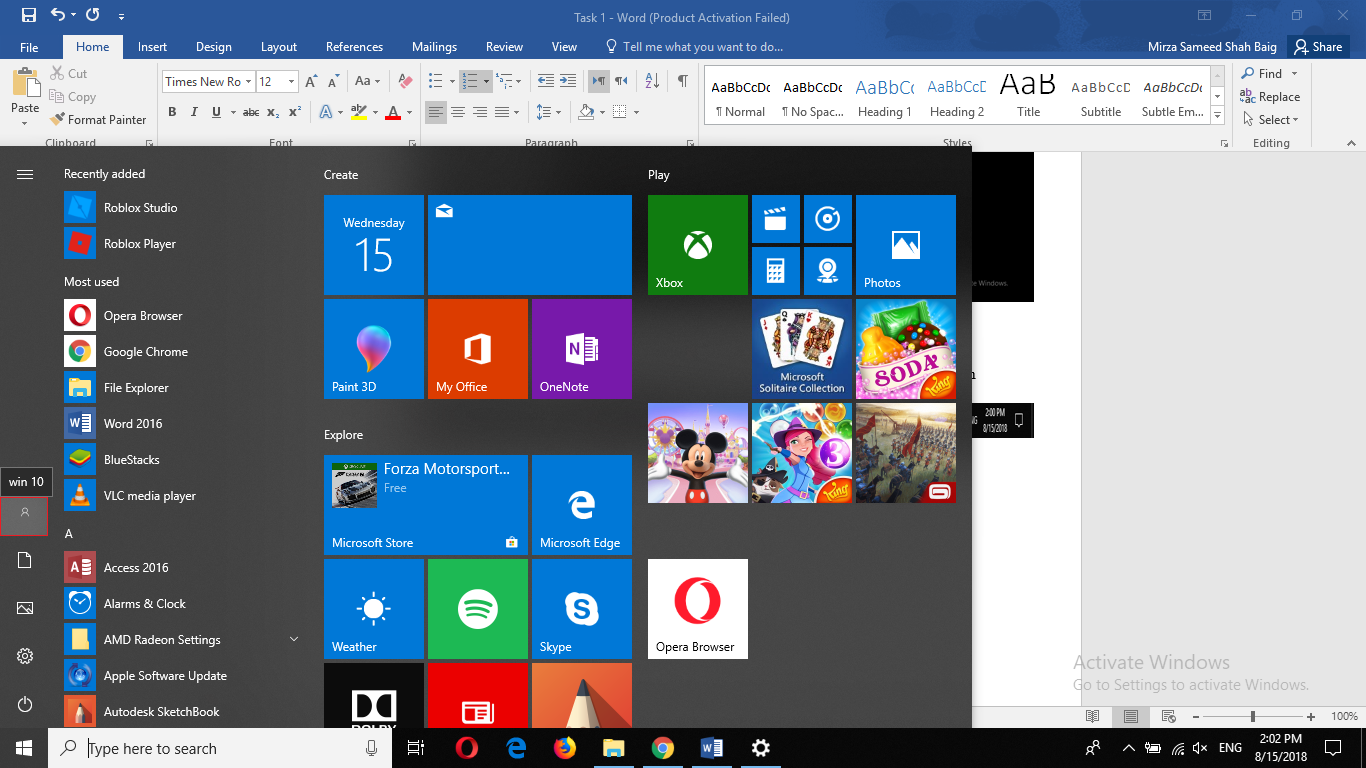The image size is (1366, 768).
Task: Toggle bold formatting
Action: (x=171, y=111)
